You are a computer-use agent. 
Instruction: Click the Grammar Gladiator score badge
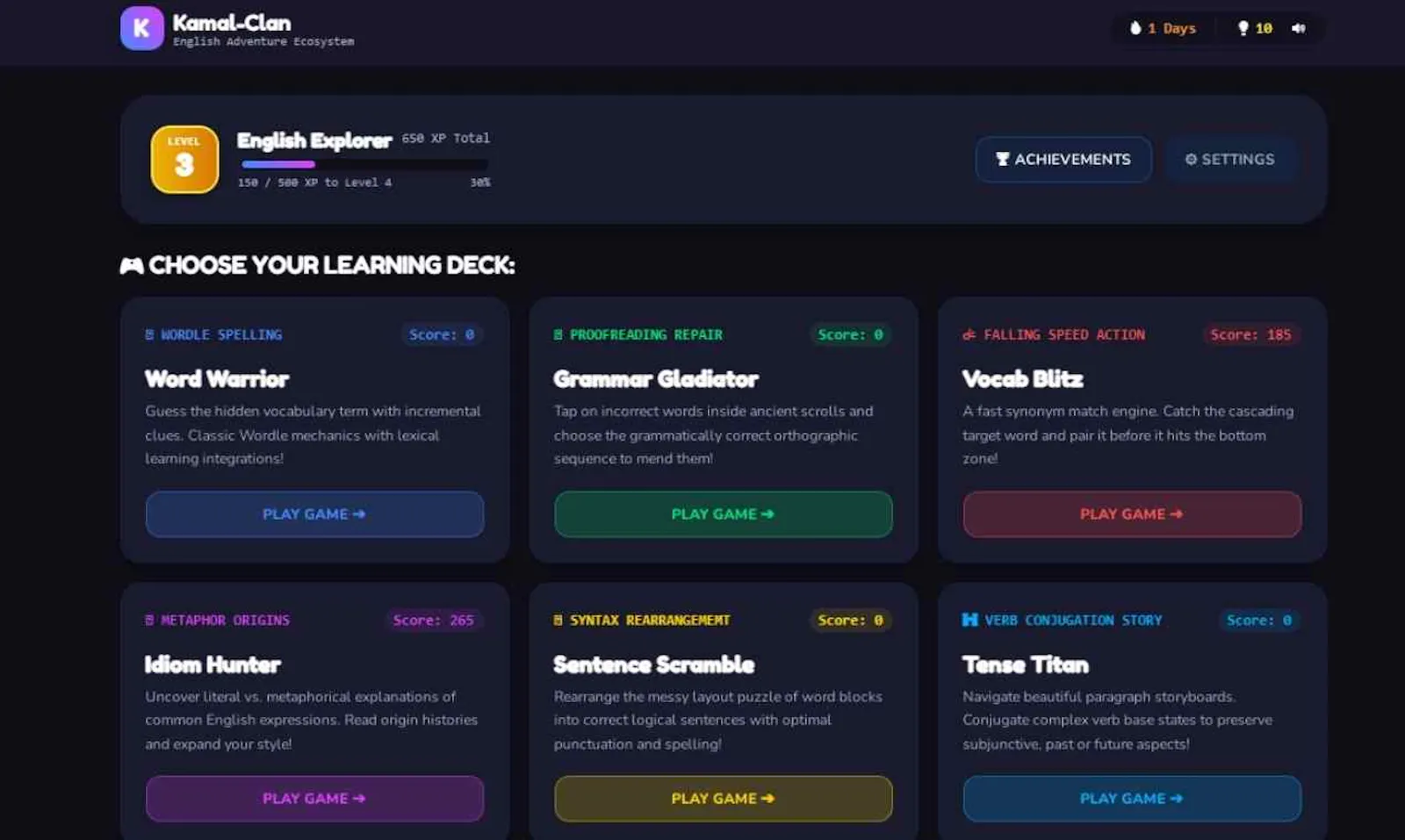coord(850,334)
